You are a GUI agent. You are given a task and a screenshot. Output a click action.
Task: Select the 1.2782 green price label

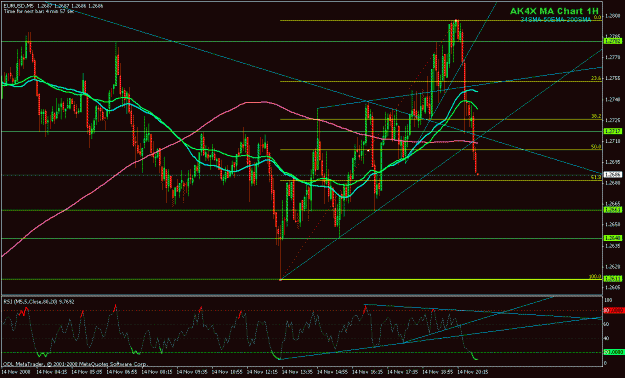[x=612, y=41]
